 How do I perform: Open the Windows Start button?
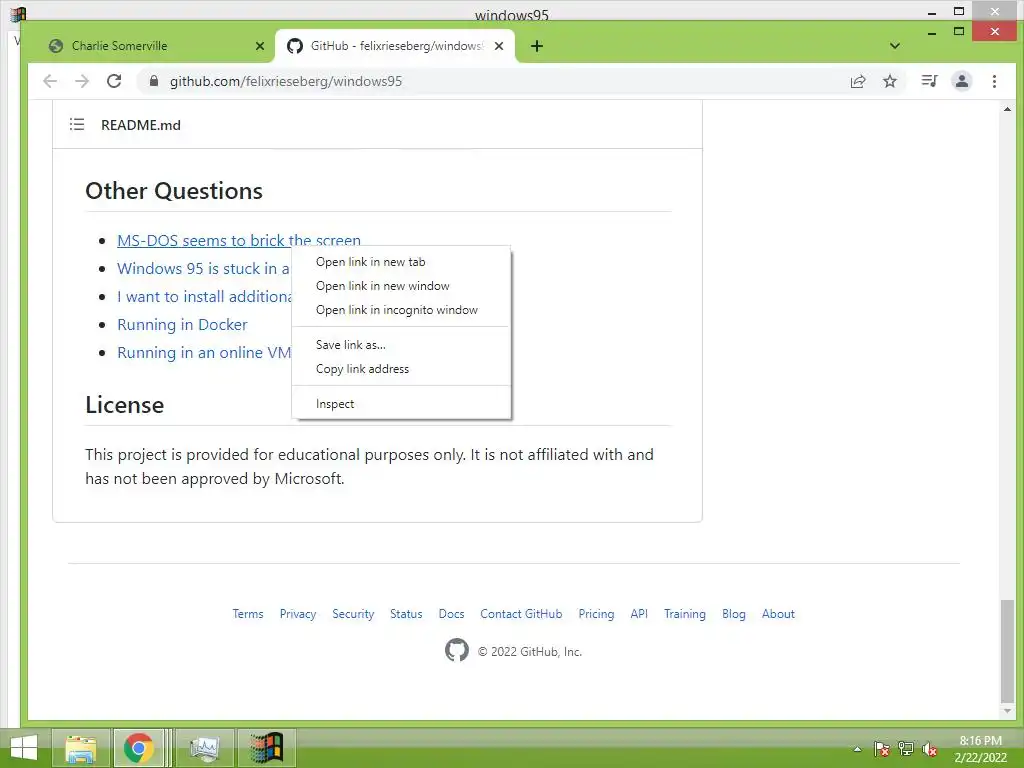pyautogui.click(x=24, y=748)
